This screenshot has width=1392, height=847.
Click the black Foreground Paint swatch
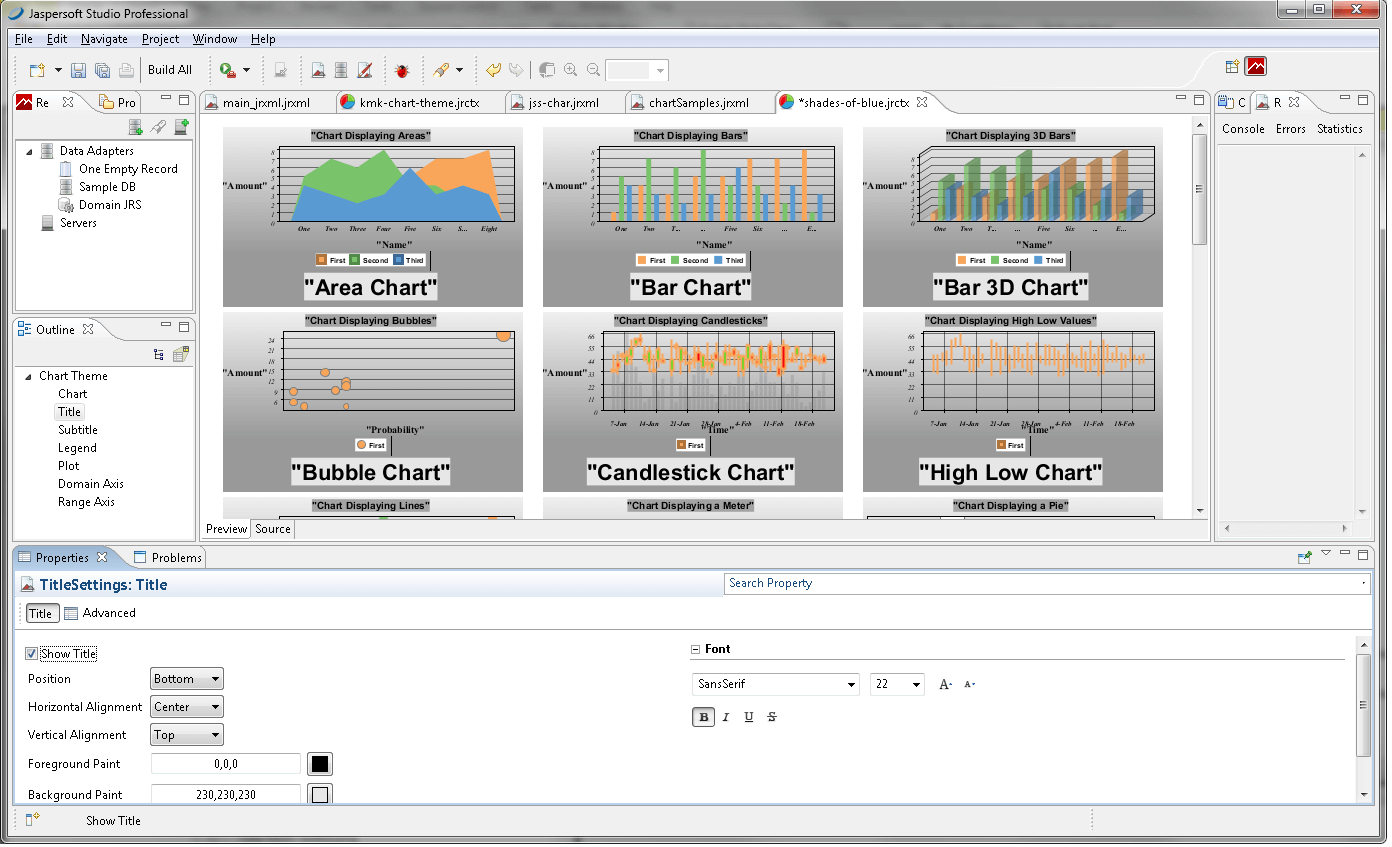coord(320,765)
